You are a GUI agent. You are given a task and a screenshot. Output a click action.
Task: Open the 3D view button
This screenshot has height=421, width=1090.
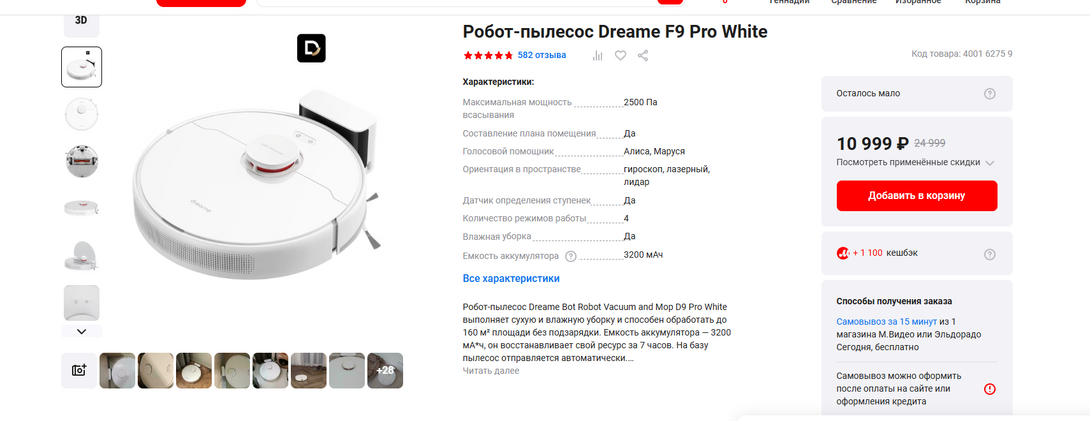coord(81,20)
